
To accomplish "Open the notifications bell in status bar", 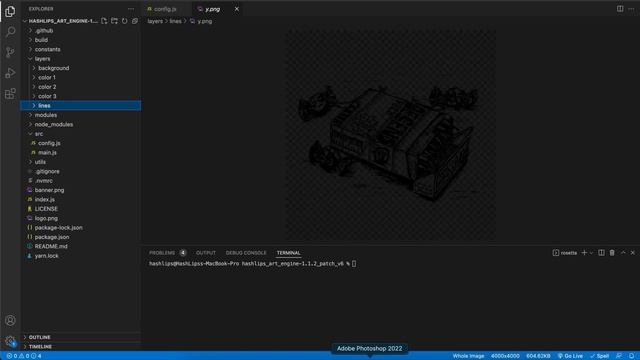I will (x=631, y=356).
